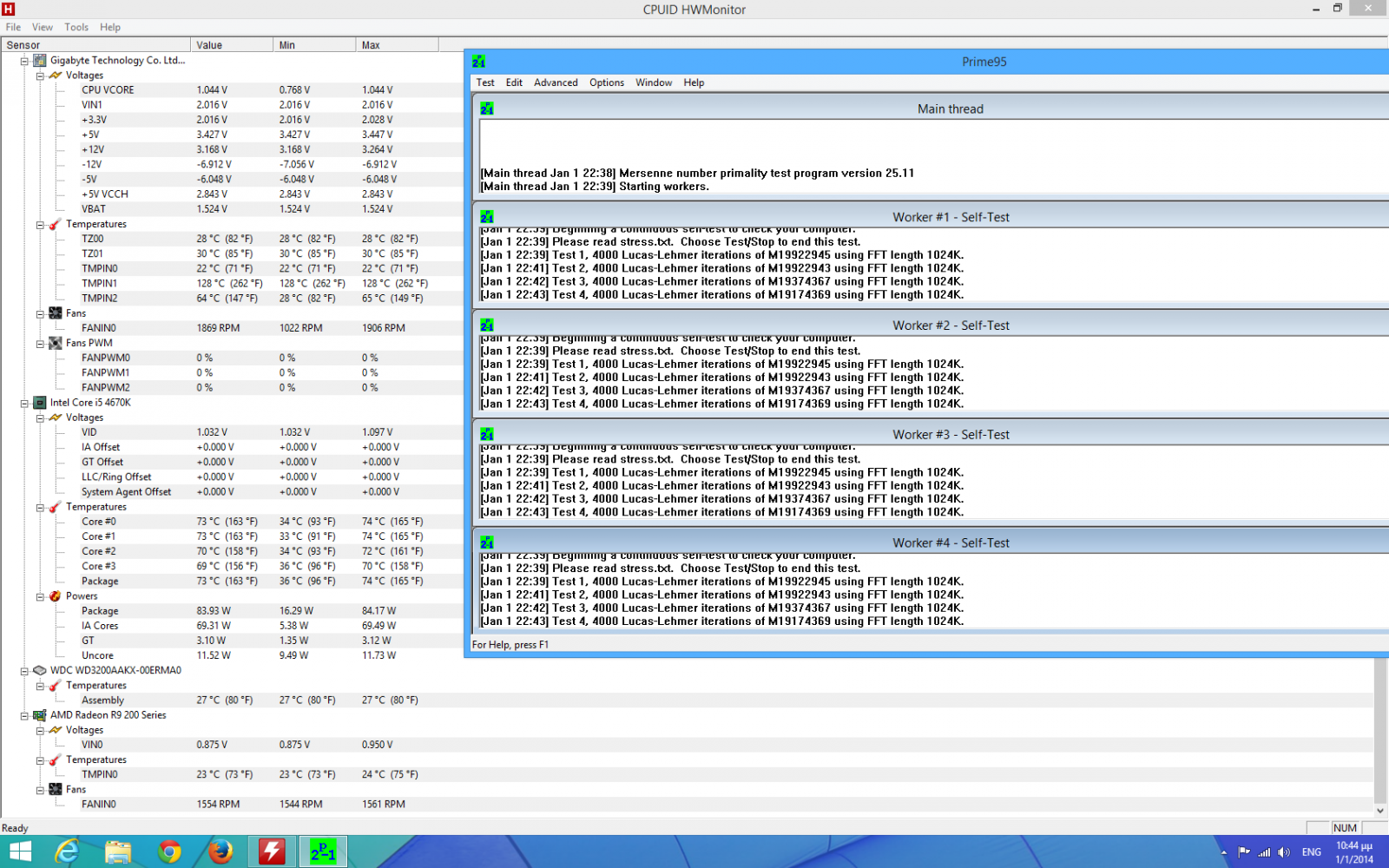Collapse the Gigabyte Temperatures group
Screen dimensions: 1389x868
pyautogui.click(x=40, y=225)
